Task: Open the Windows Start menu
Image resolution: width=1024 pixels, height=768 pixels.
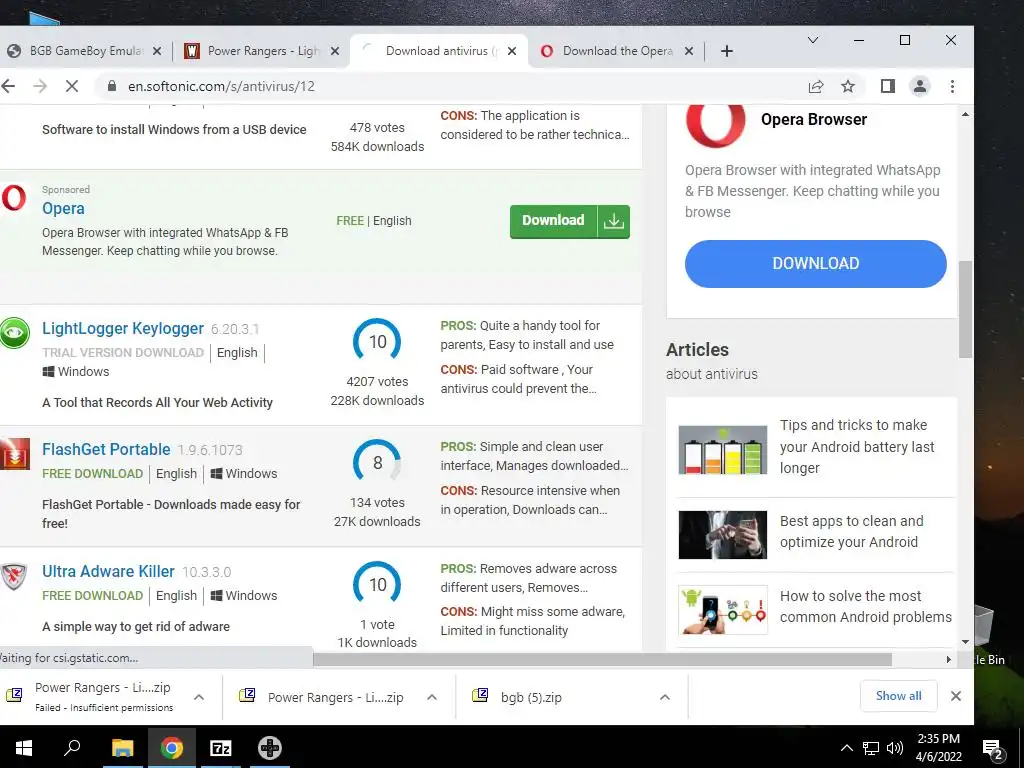Action: click(24, 748)
